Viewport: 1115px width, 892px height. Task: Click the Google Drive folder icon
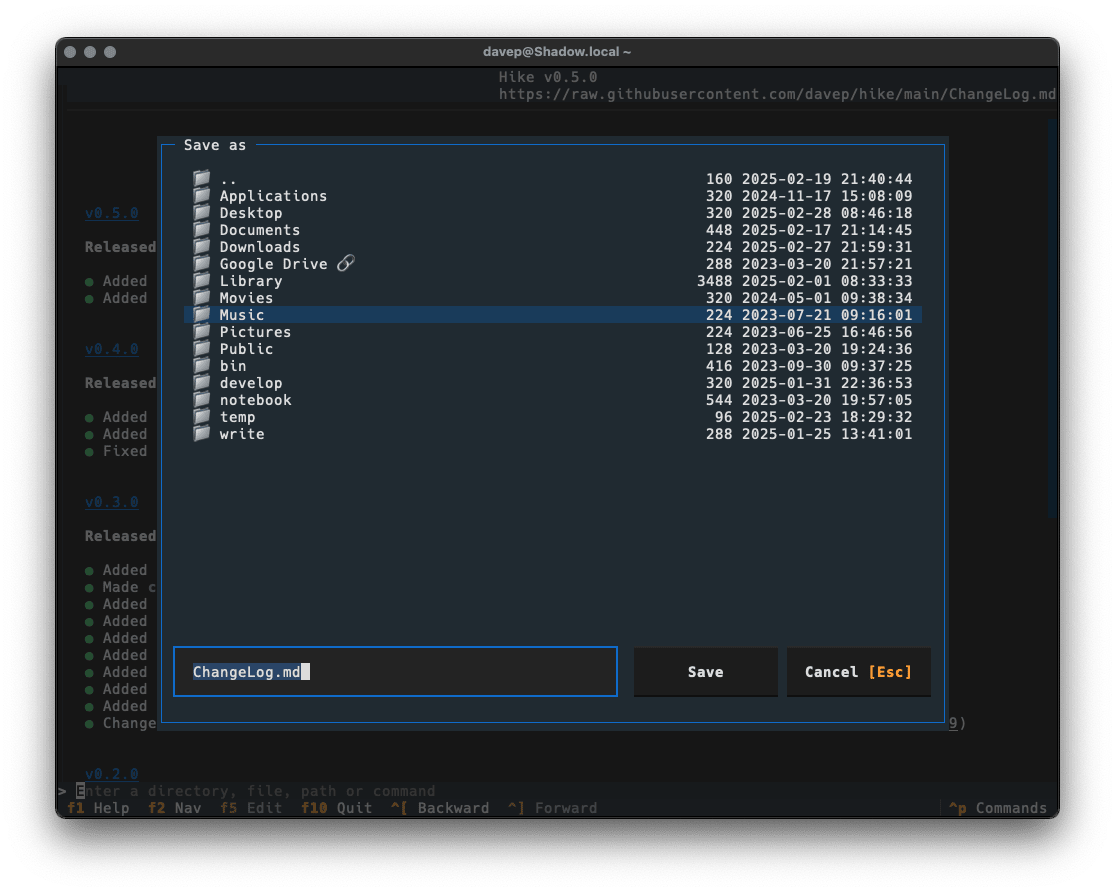[202, 264]
